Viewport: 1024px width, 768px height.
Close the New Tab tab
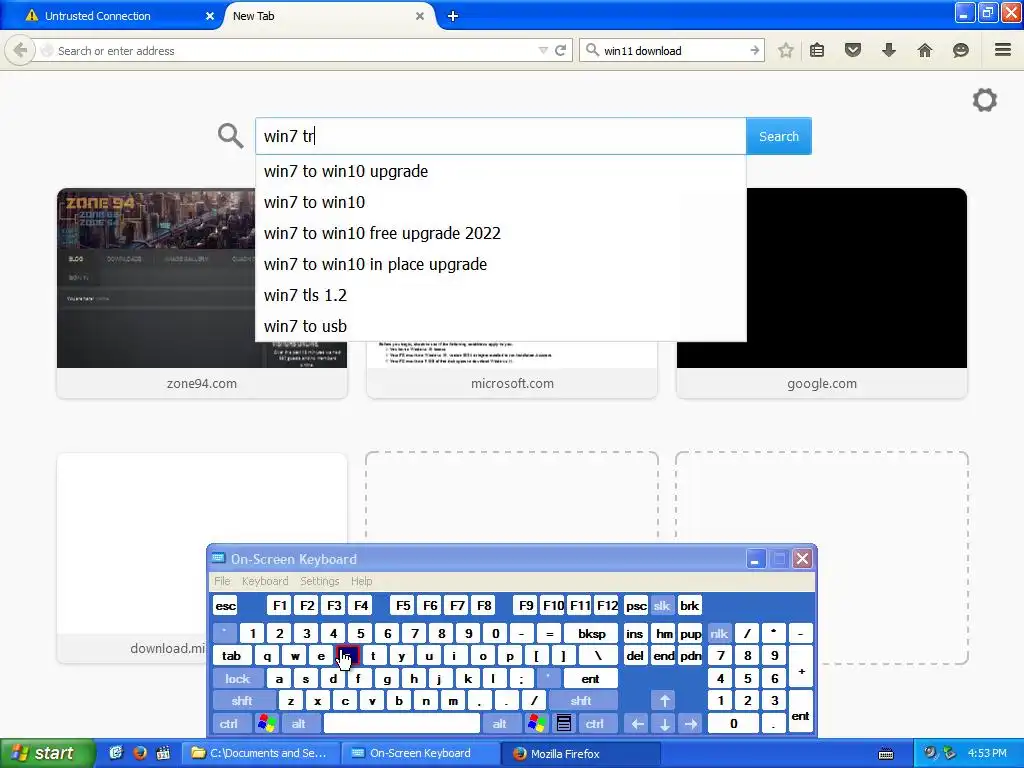point(420,16)
